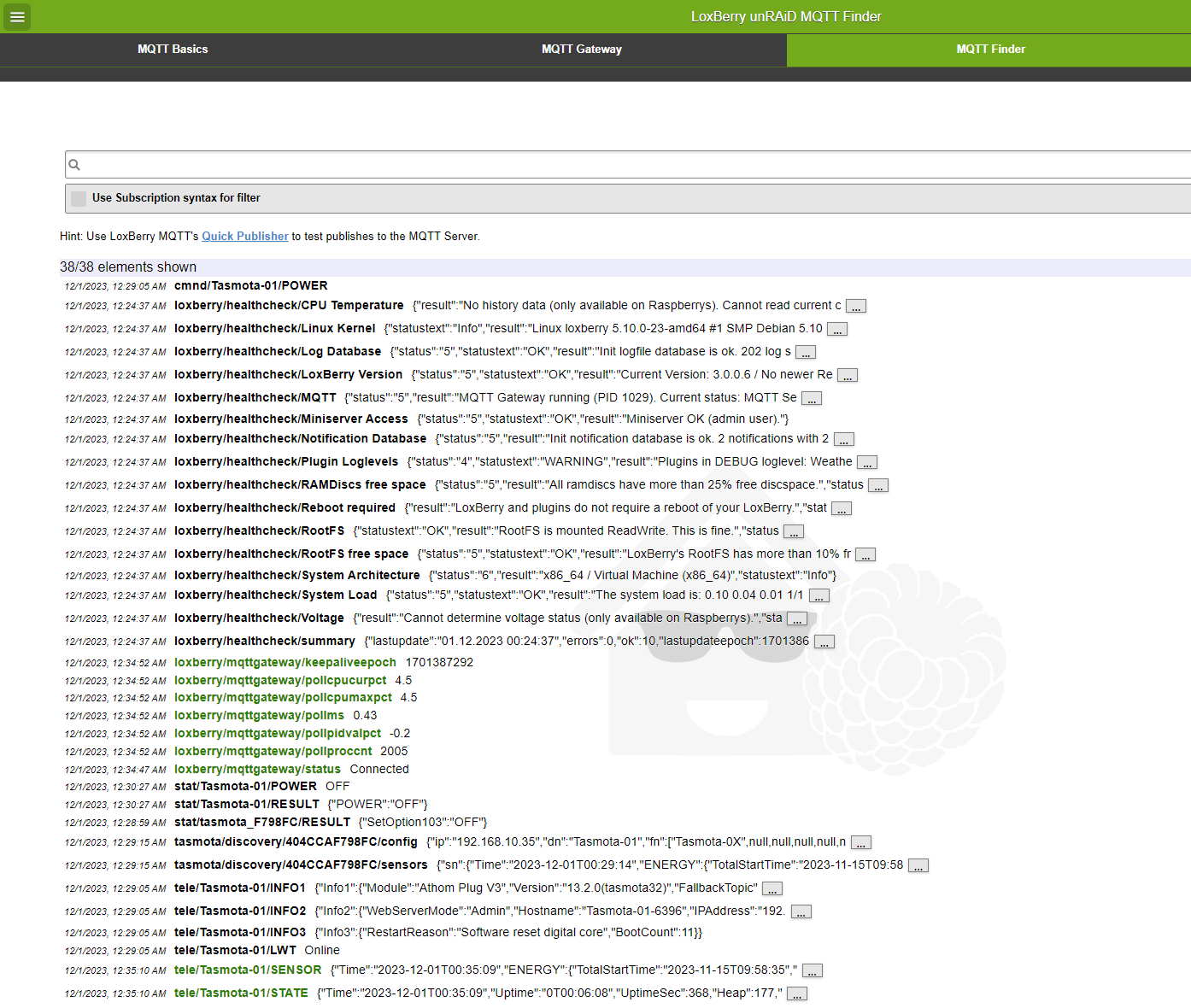Expand the healthcheck/MQTT payload

(x=811, y=399)
